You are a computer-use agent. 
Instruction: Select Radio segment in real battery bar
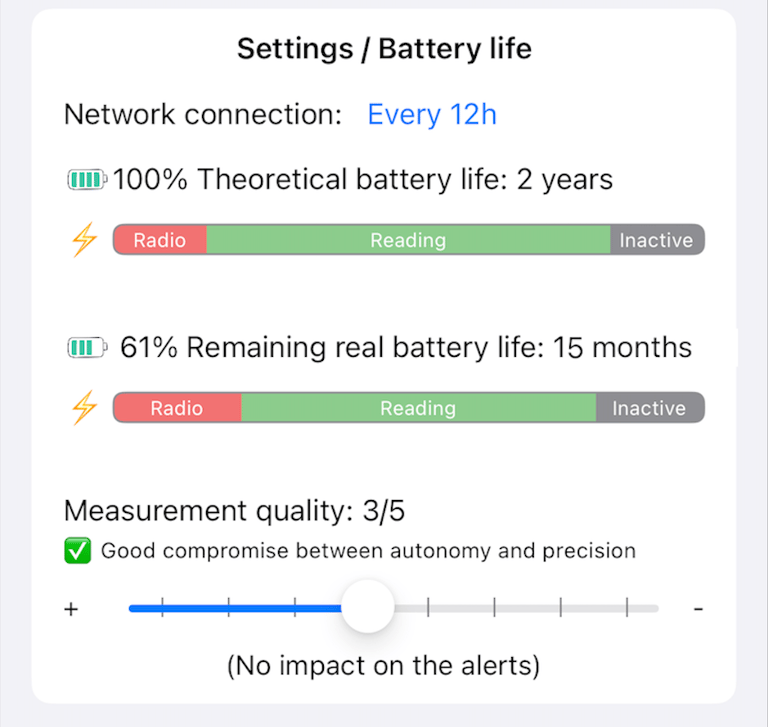177,408
